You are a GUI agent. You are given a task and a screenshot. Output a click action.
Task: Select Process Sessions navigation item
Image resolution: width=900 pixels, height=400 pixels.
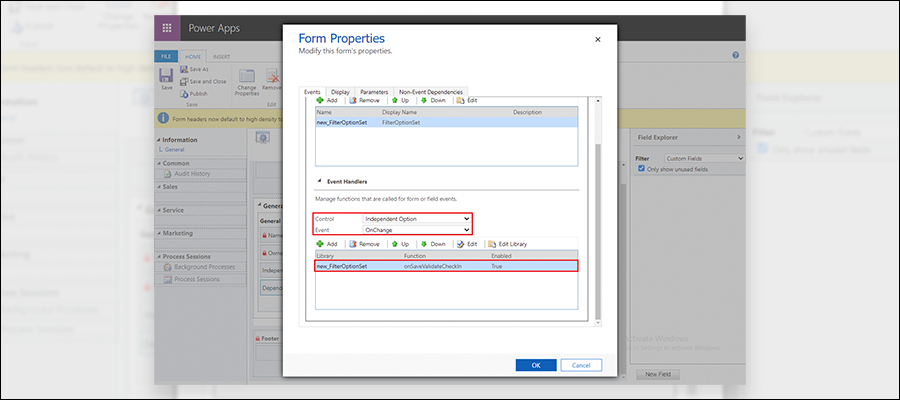click(x=191, y=279)
